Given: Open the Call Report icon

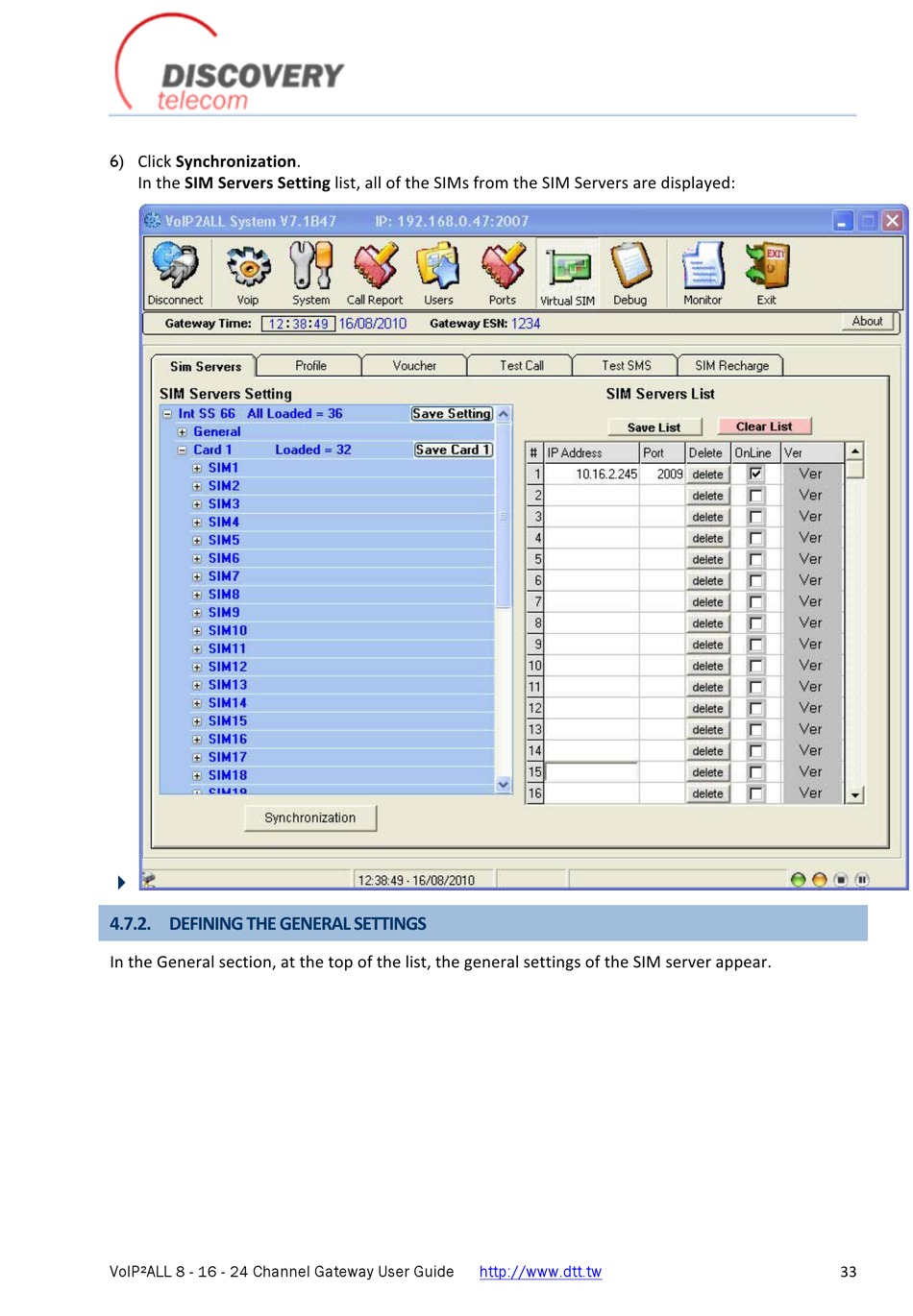Looking at the screenshot, I should point(375,267).
